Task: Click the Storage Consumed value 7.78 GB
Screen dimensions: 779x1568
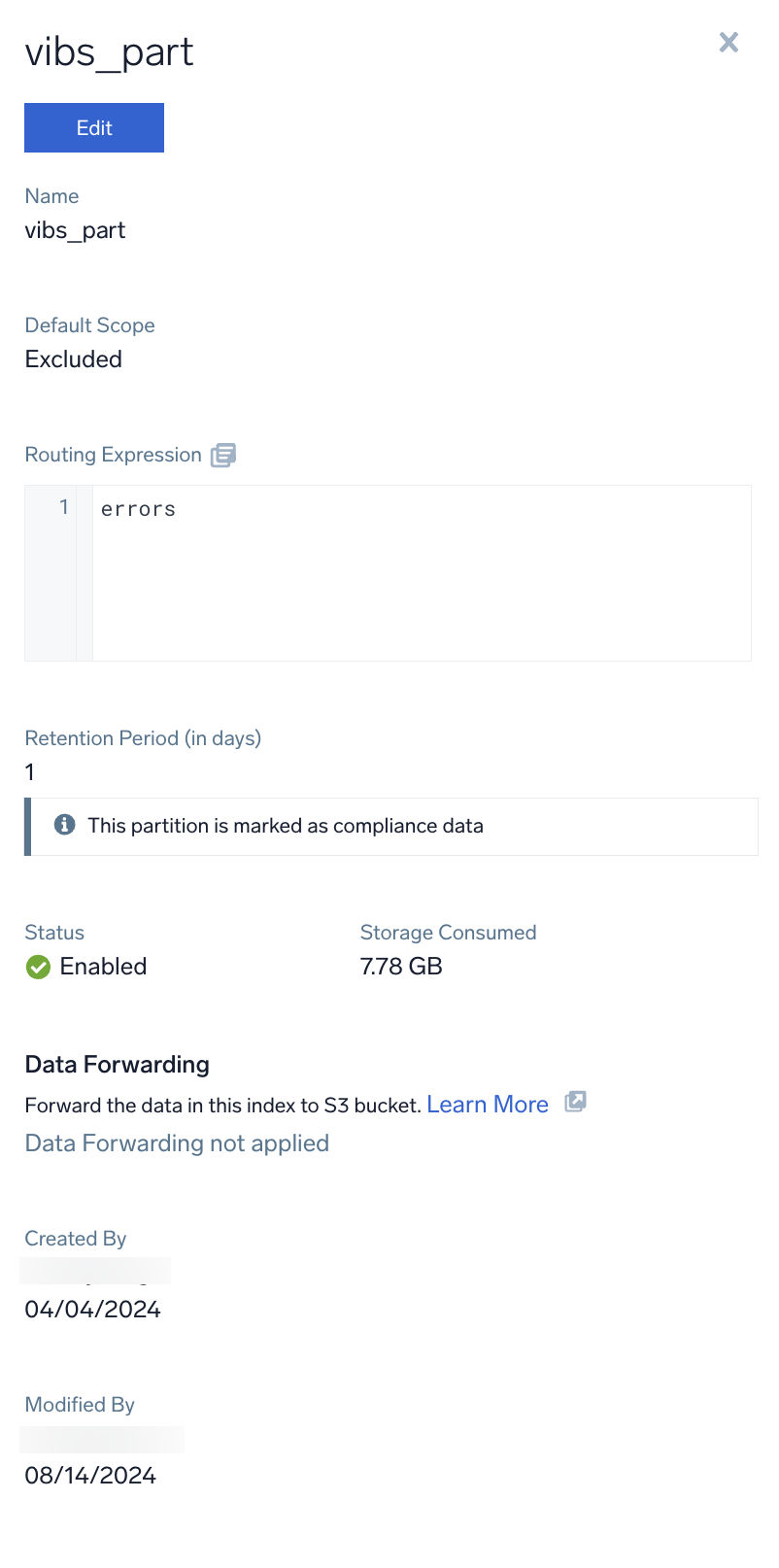Action: pos(401,967)
